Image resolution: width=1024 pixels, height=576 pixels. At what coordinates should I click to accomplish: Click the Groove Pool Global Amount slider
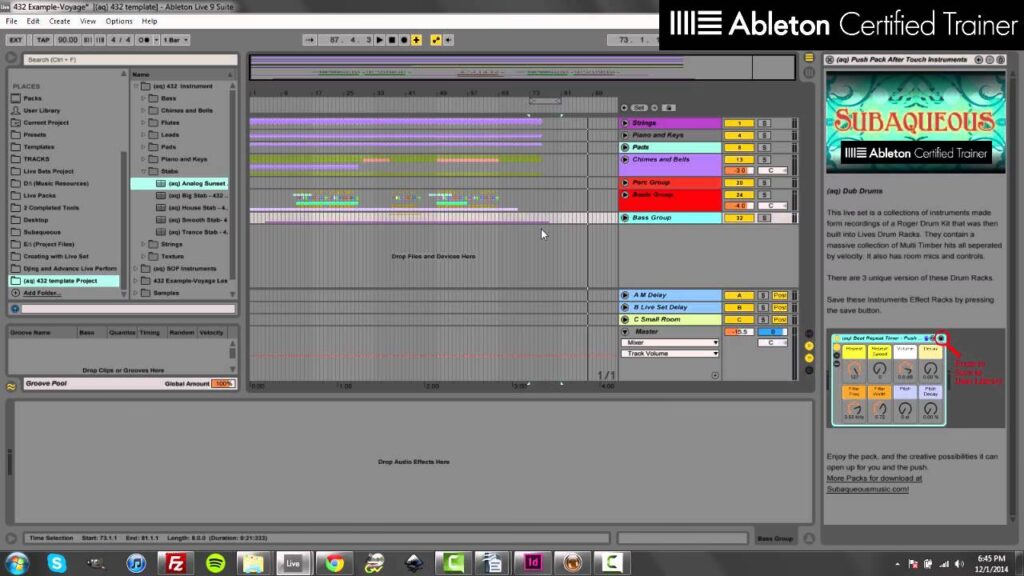point(222,383)
